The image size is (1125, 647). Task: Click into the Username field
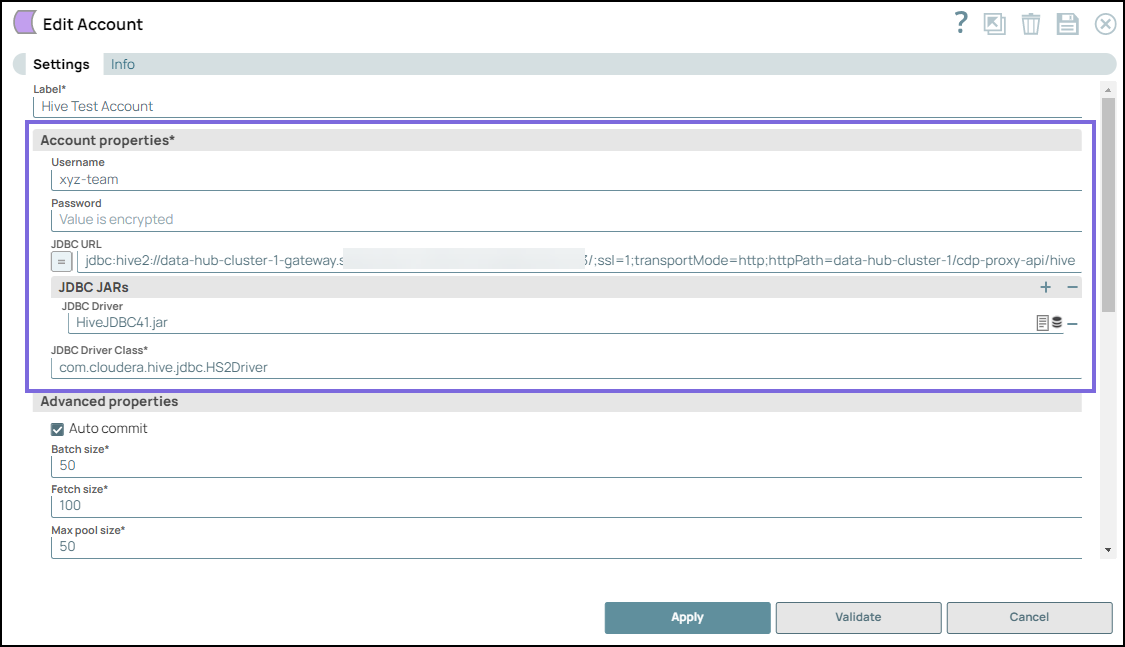coord(565,180)
